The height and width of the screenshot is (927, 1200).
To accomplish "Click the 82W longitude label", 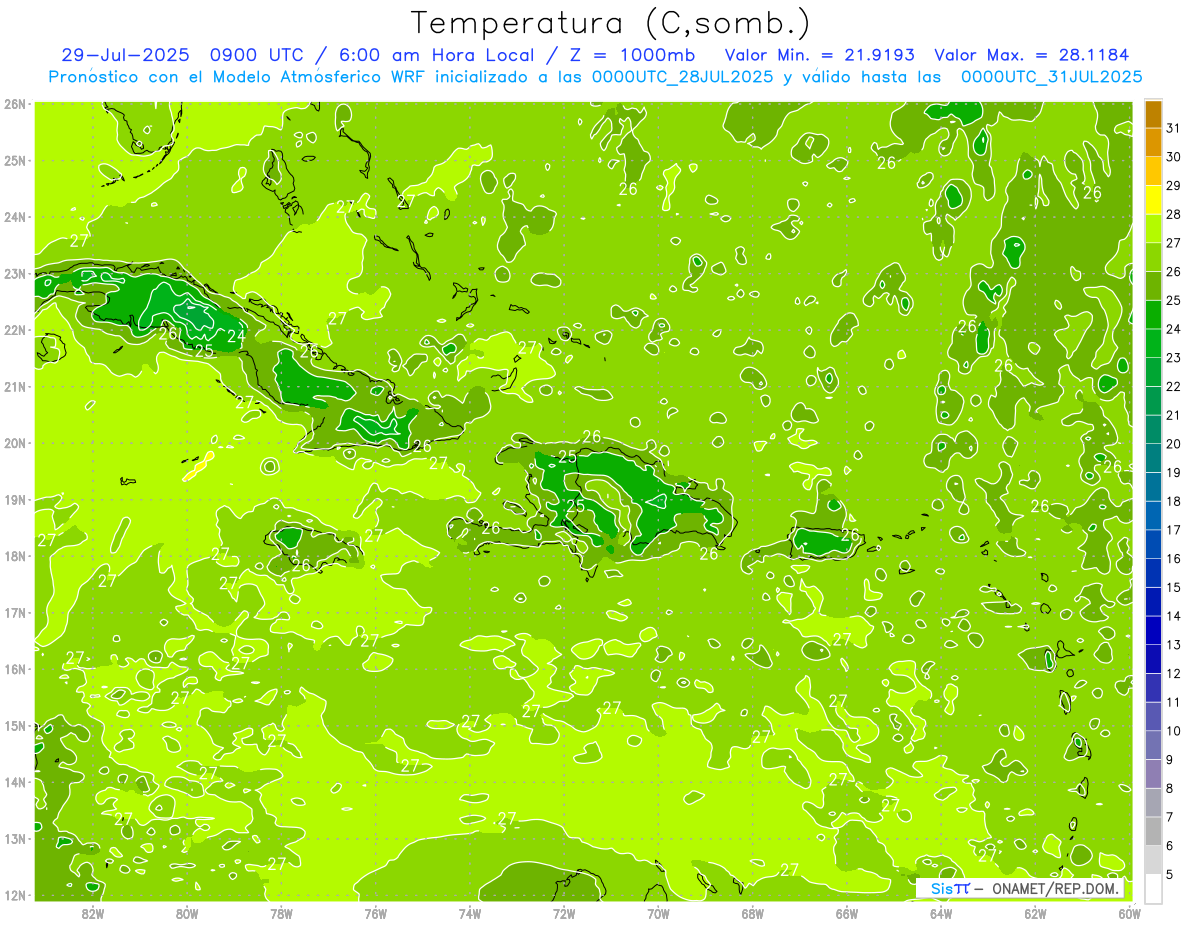I will [x=93, y=913].
